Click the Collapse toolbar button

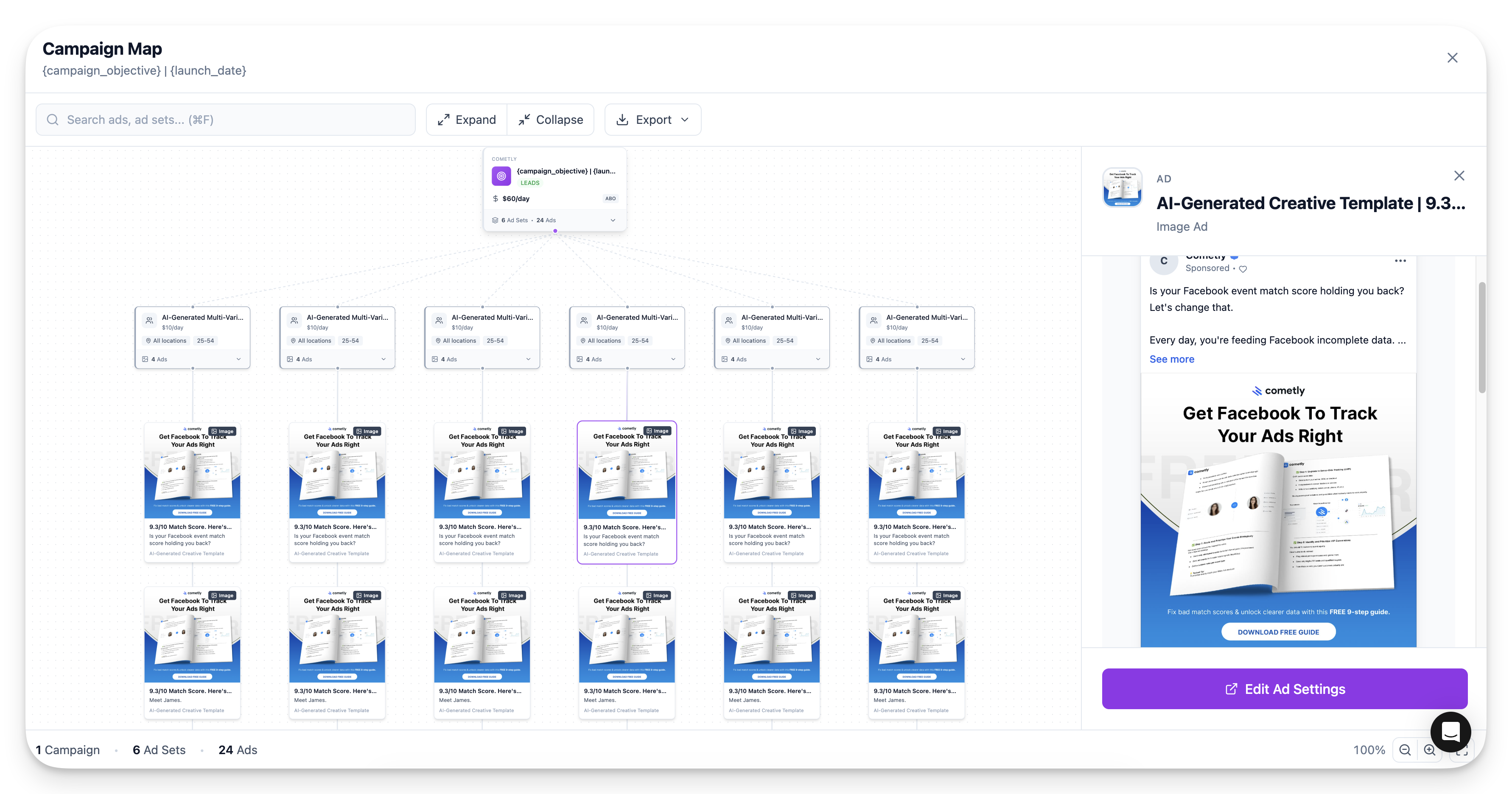tap(551, 120)
